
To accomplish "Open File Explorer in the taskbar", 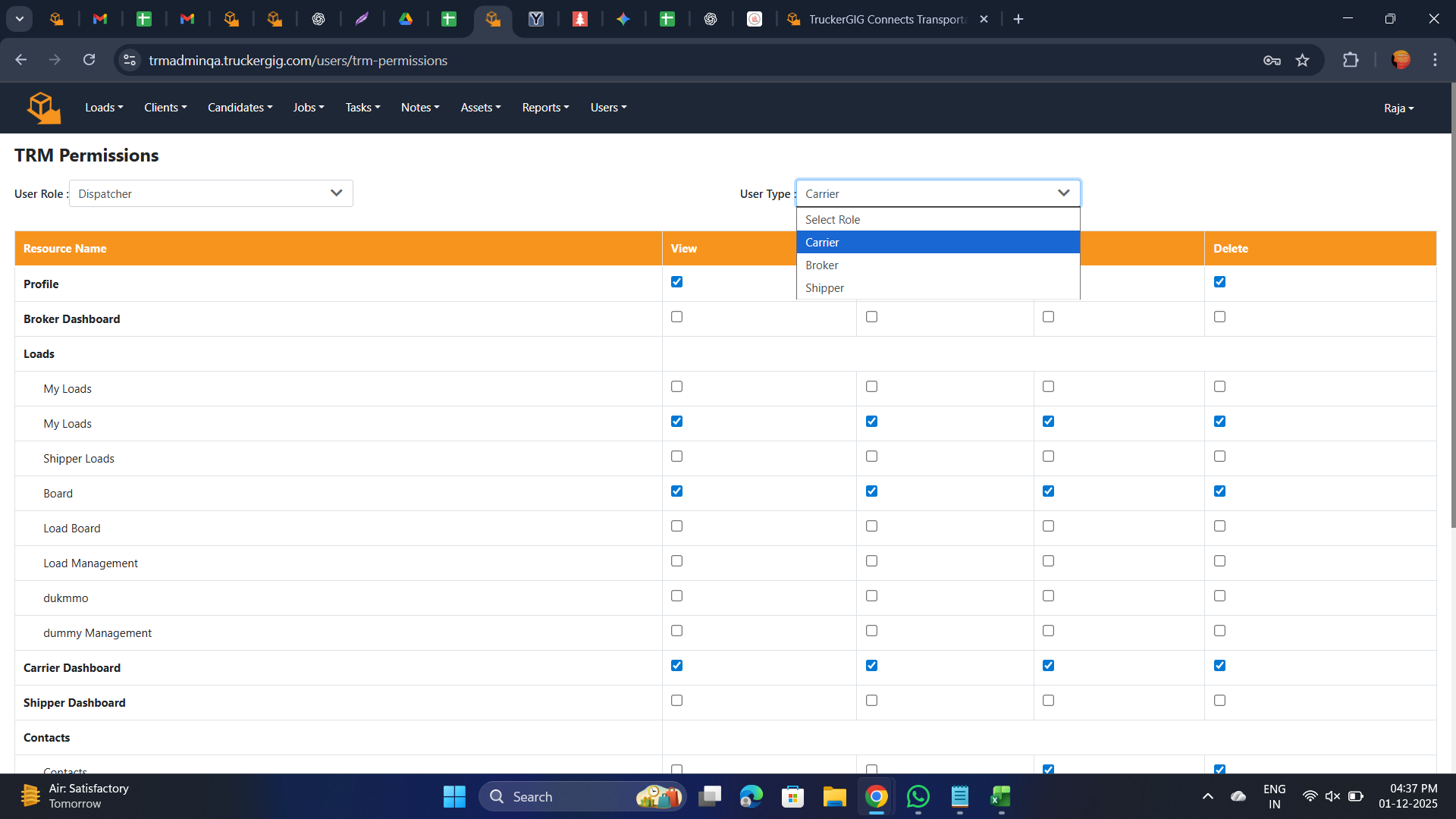I will pos(834,797).
